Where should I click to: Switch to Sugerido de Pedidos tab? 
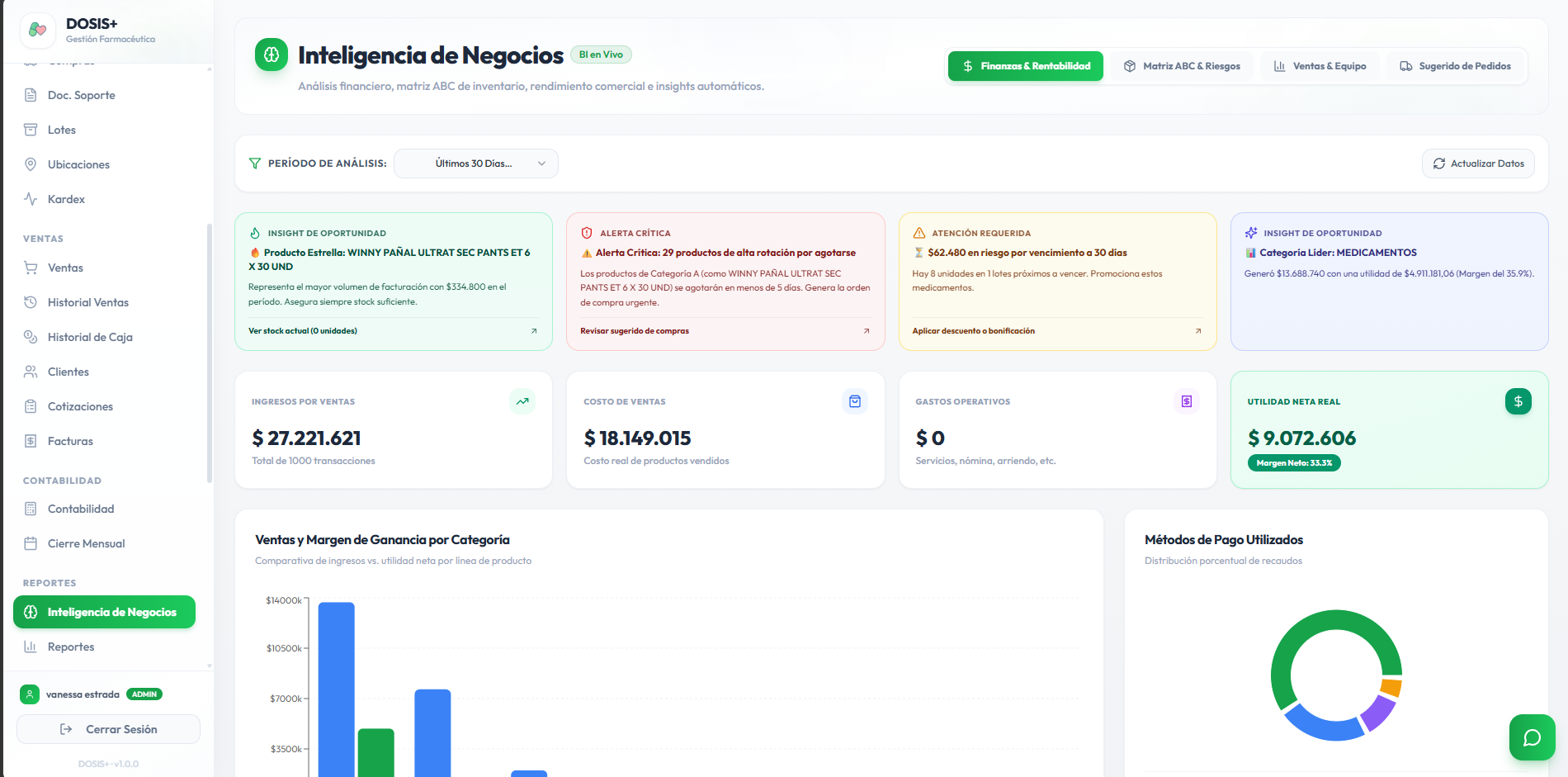[x=1455, y=66]
